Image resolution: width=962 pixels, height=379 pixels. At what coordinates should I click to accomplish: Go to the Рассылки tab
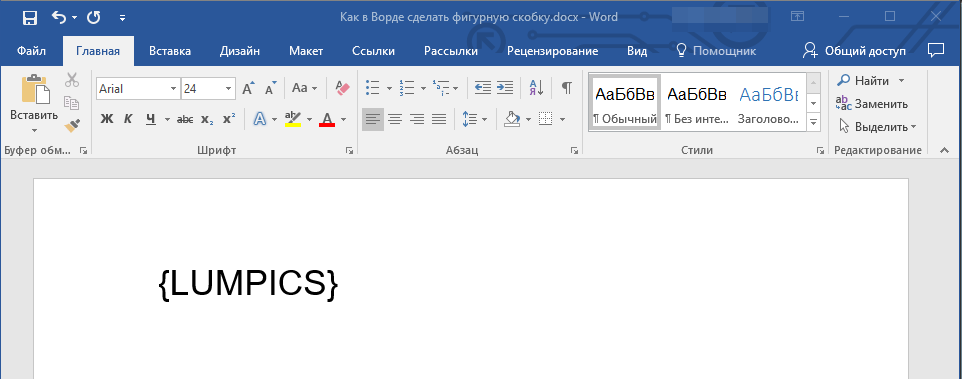point(451,51)
